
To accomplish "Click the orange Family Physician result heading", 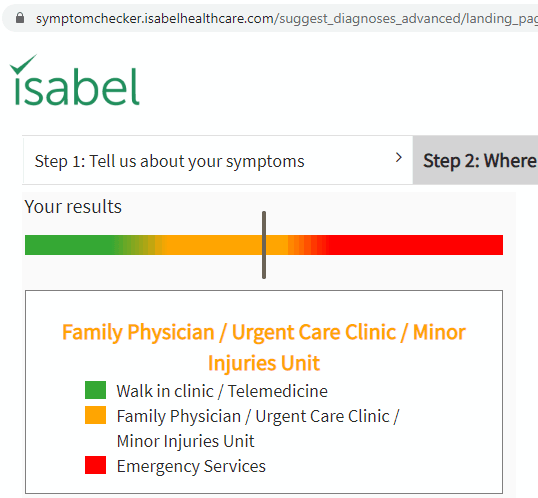I will point(264,347).
